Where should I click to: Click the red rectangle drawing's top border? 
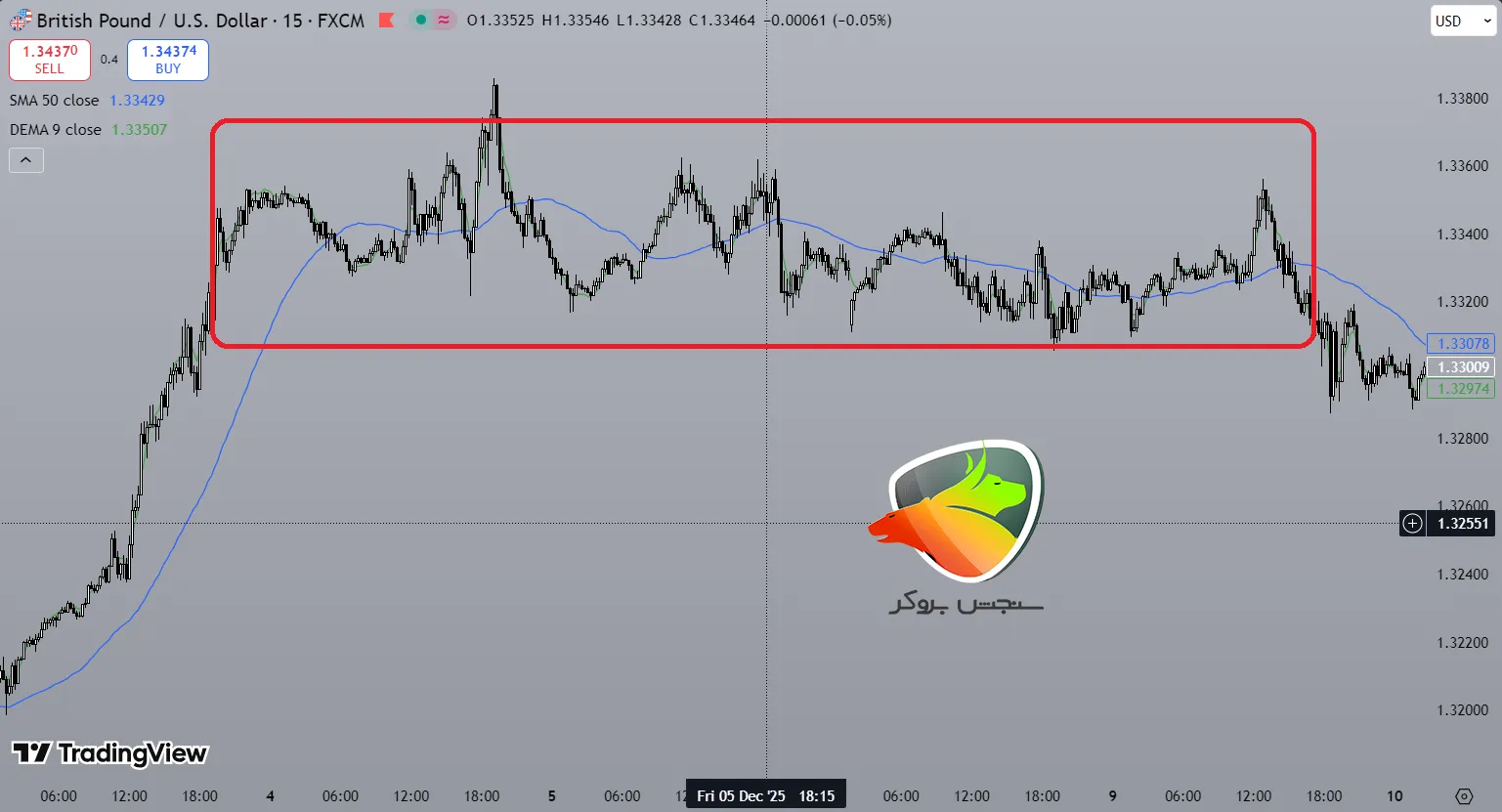click(762, 121)
